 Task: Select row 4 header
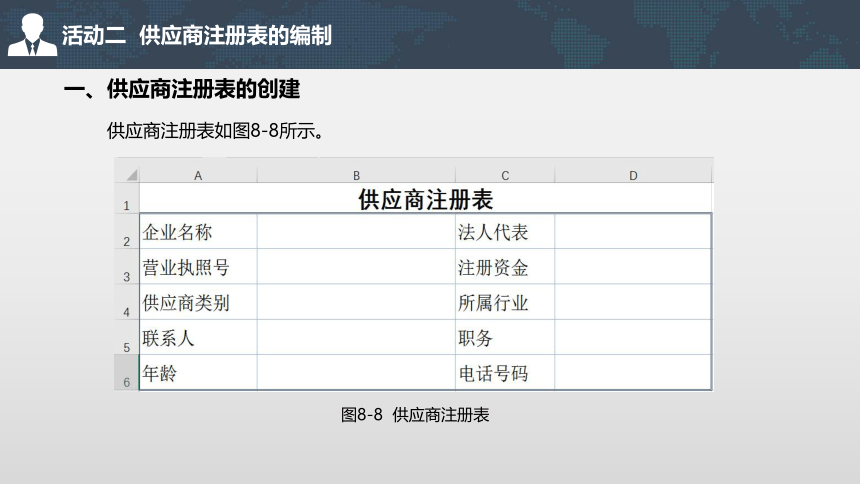(x=127, y=302)
